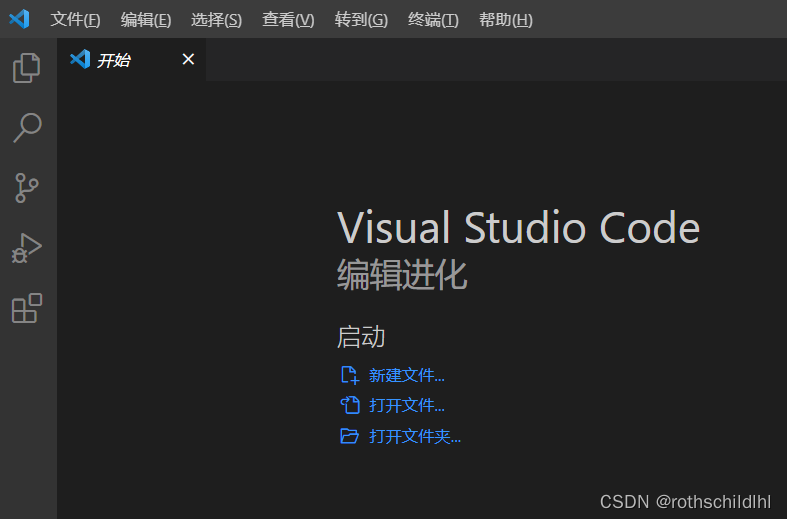Open the Extensions view
Image resolution: width=787 pixels, height=519 pixels.
tap(27, 308)
